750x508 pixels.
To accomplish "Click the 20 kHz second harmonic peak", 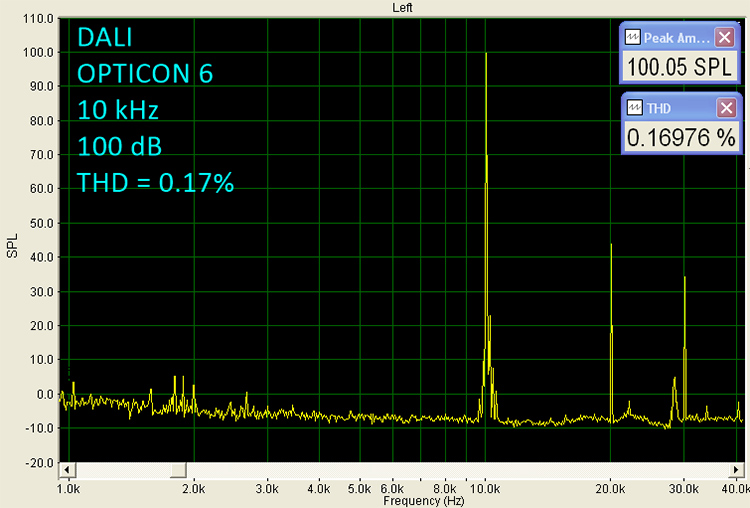I will tap(611, 245).
